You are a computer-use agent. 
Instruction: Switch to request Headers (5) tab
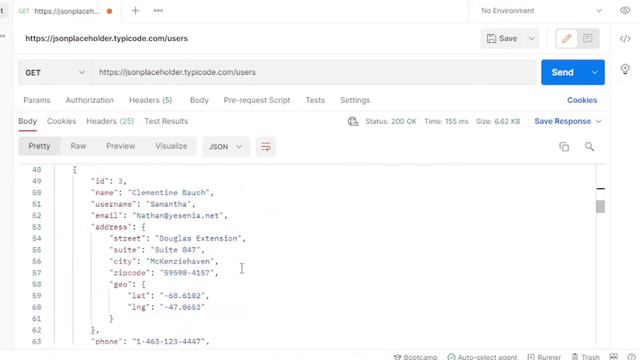click(x=151, y=100)
